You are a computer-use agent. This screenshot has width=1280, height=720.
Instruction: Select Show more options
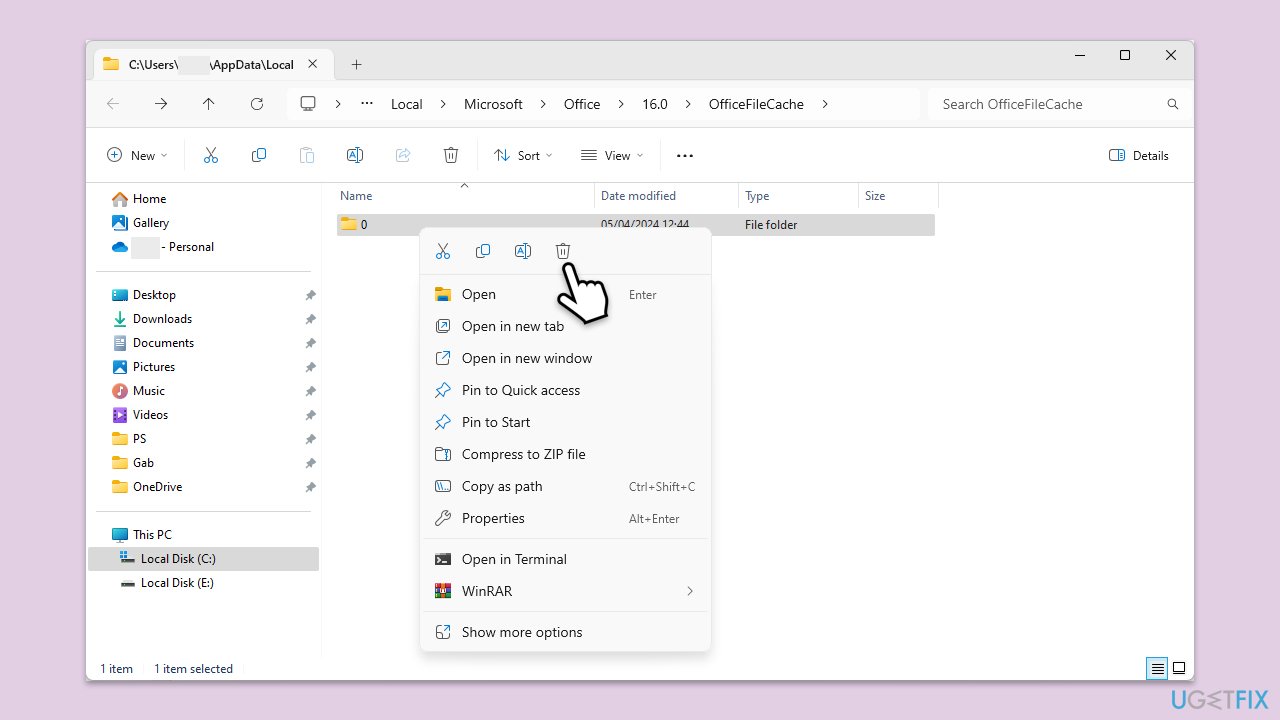coord(565,632)
